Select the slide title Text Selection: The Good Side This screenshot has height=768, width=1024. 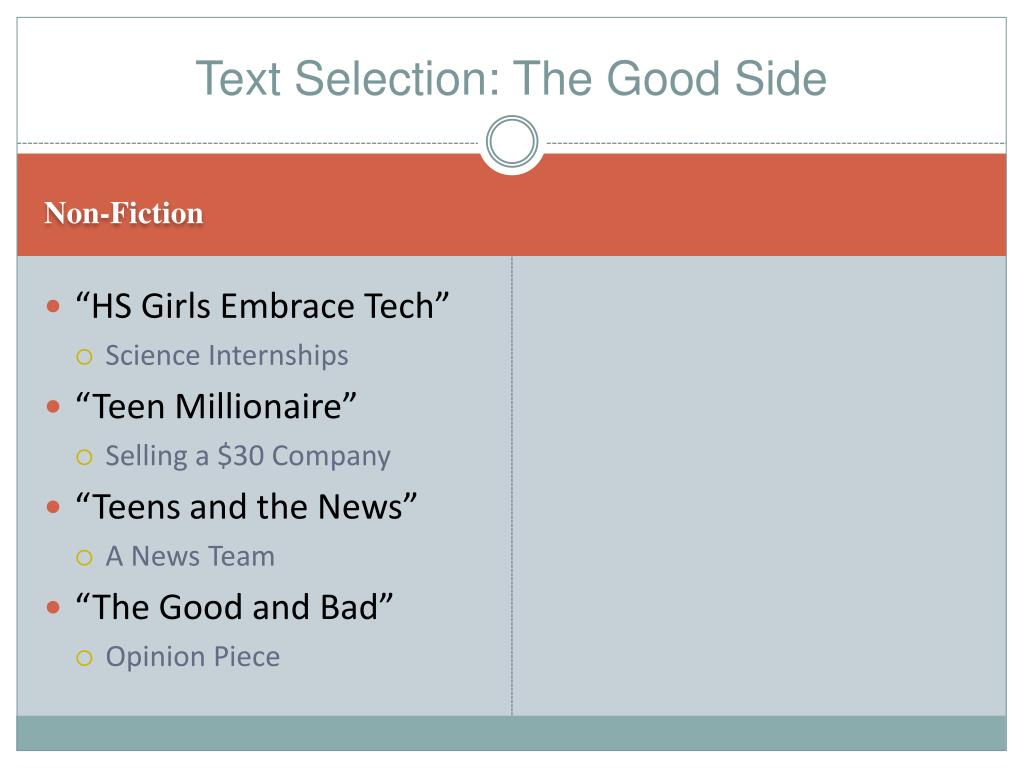[x=511, y=78]
